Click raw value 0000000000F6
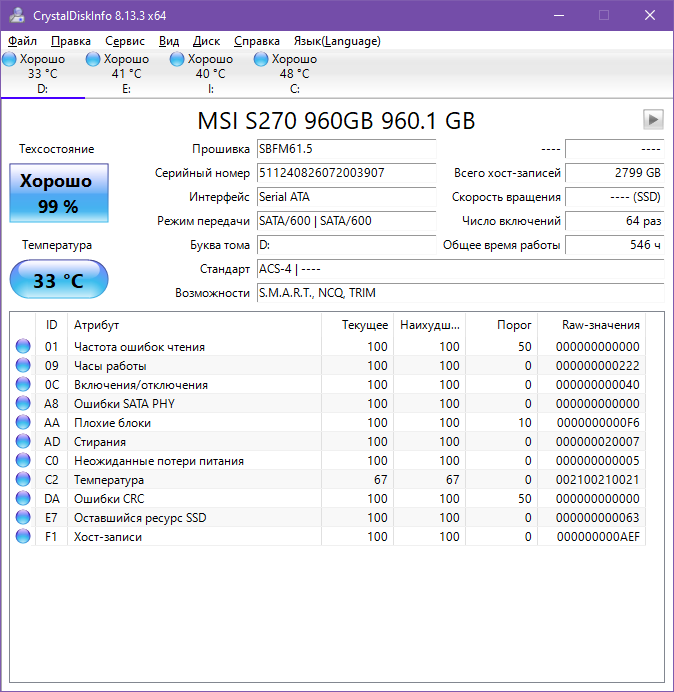Viewport: 674px width, 692px height. [x=598, y=423]
